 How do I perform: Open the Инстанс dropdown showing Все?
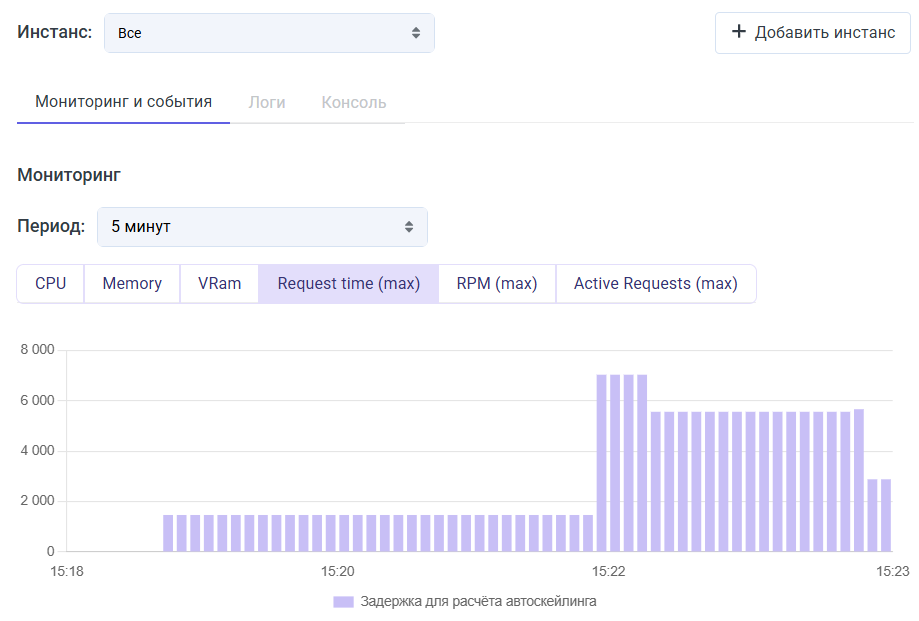click(x=268, y=33)
